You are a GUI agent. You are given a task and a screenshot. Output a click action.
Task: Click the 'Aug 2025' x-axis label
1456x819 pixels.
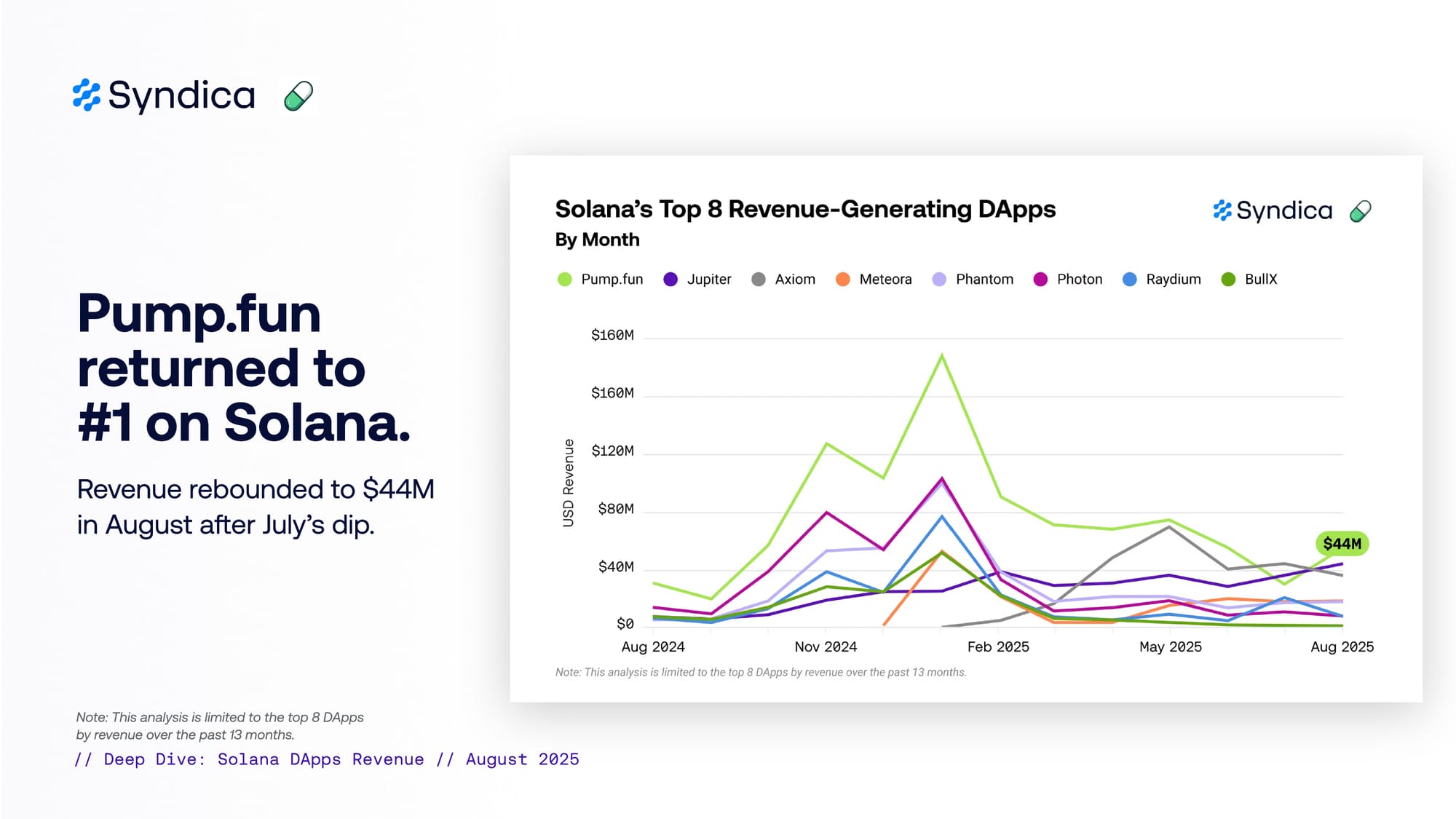pyautogui.click(x=1342, y=647)
